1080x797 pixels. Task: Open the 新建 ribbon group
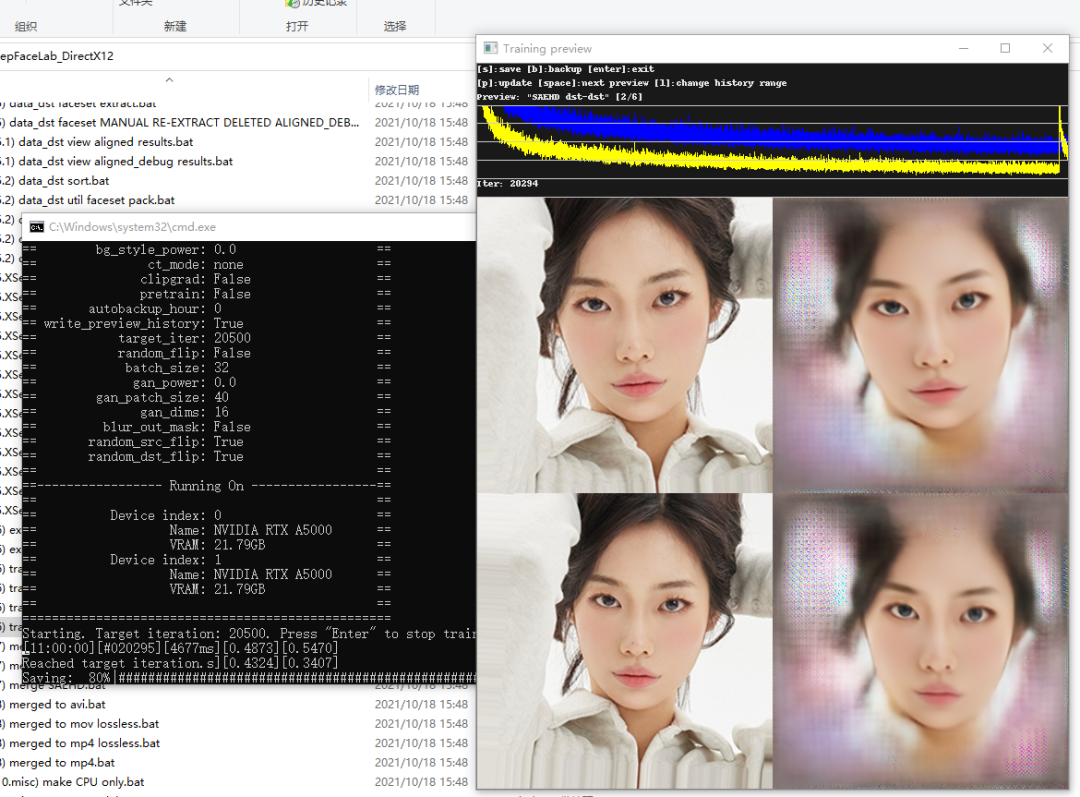click(175, 26)
